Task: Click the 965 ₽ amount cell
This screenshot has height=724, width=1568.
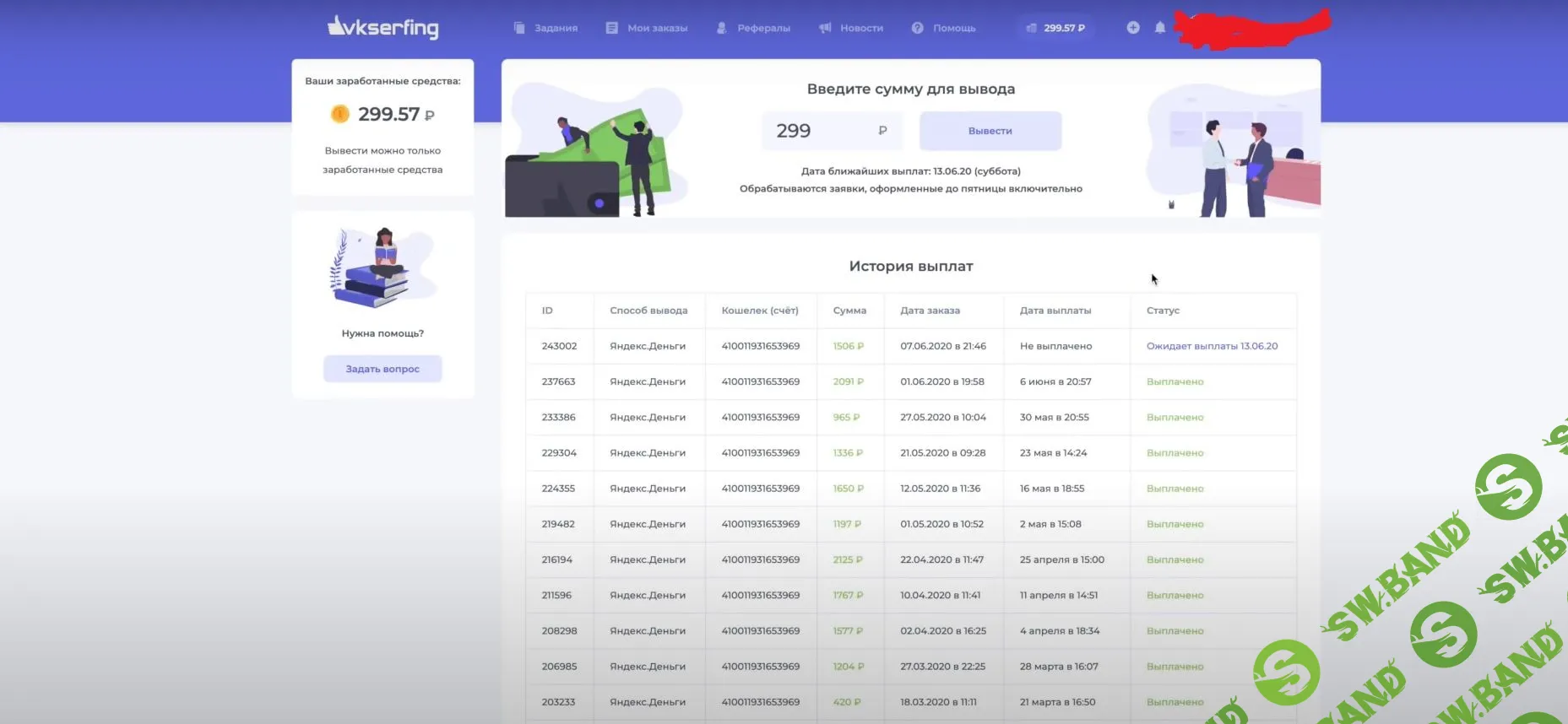Action: pyautogui.click(x=846, y=417)
